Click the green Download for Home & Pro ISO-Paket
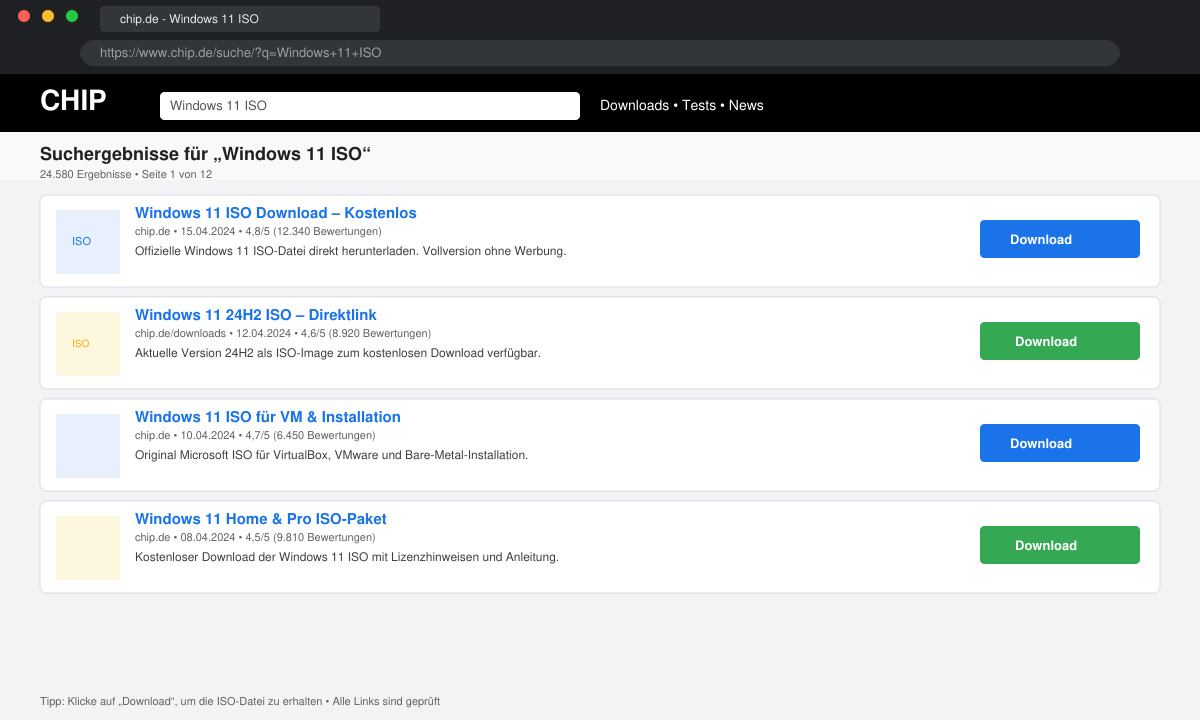 click(x=1060, y=545)
